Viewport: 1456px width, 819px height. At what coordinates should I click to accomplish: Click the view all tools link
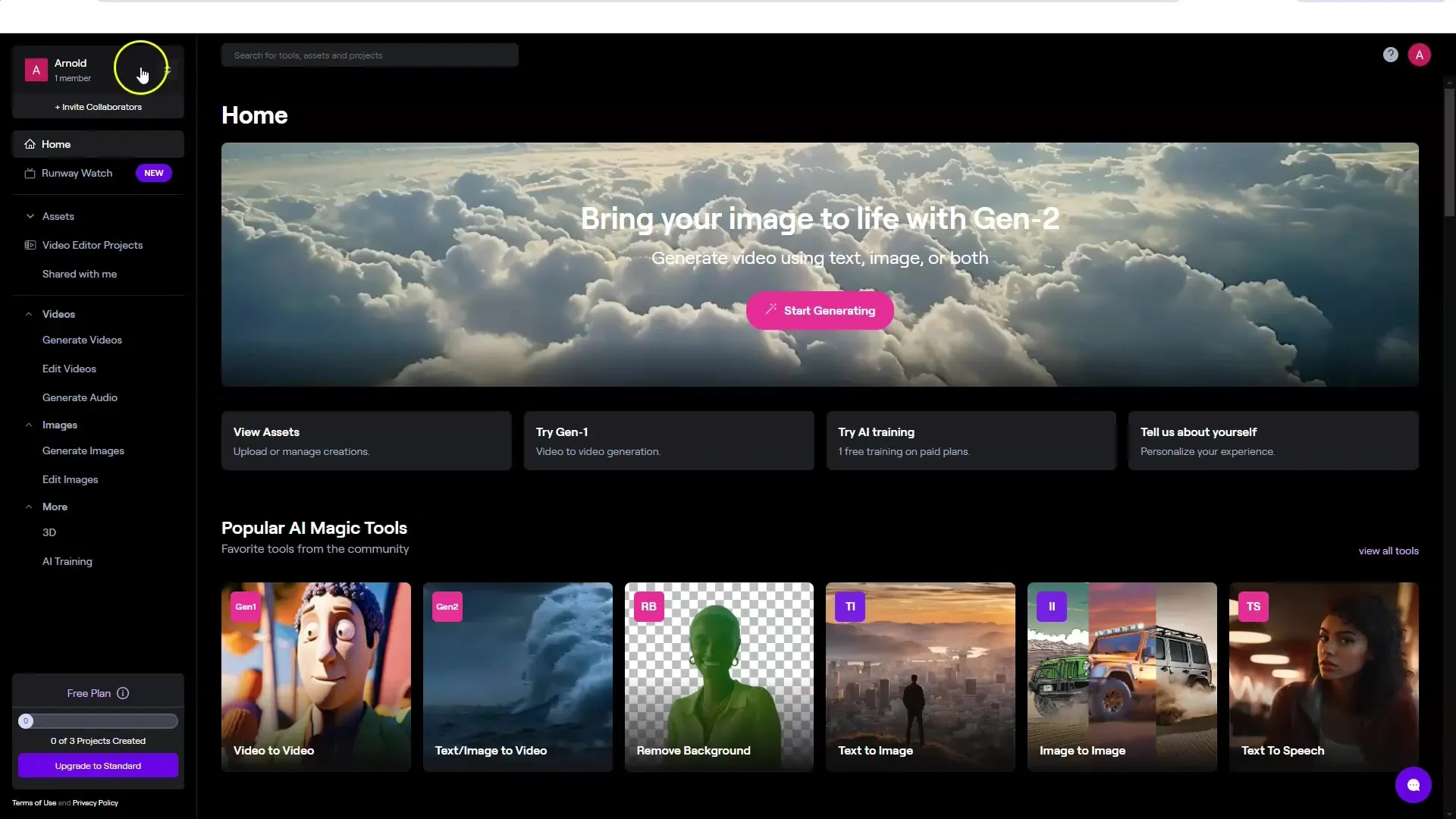pos(1388,551)
